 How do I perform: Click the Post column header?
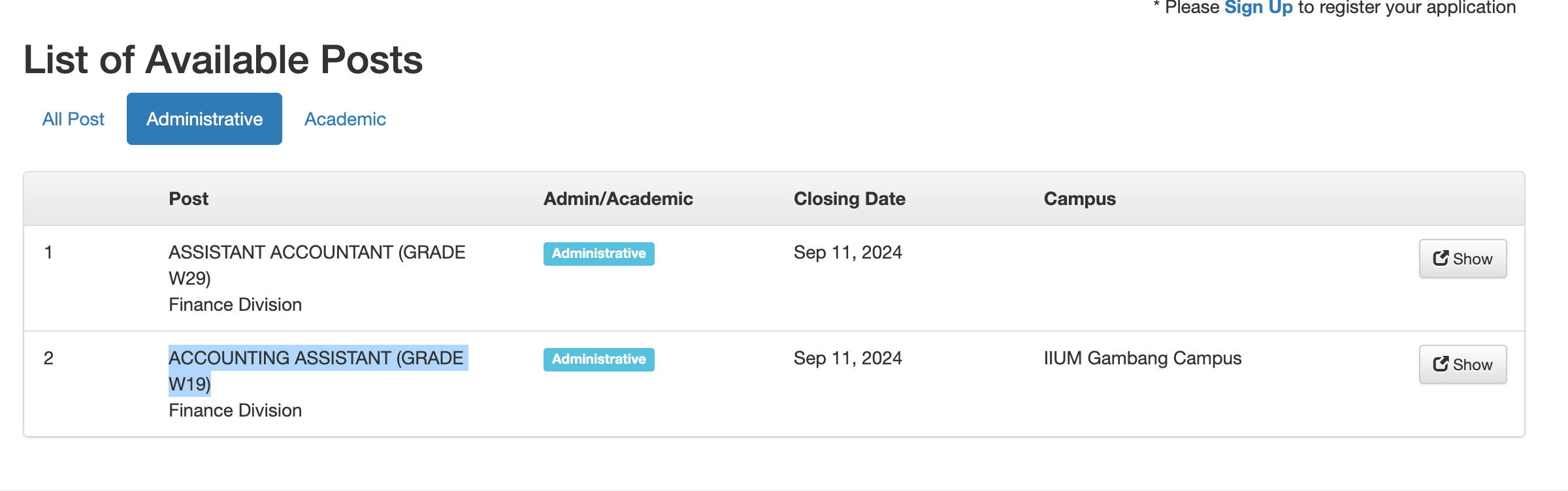[x=188, y=198]
